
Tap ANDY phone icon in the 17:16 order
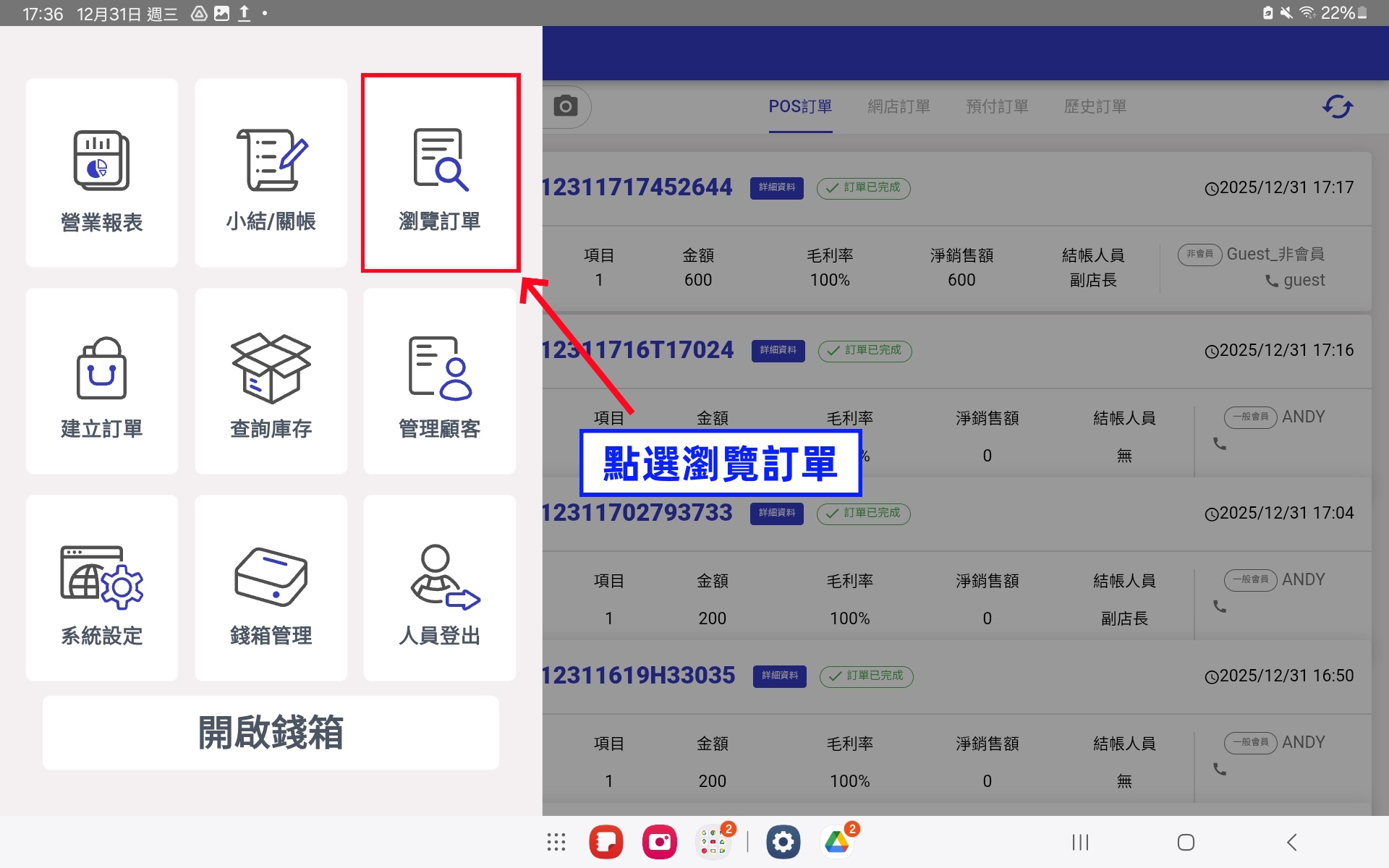[x=1220, y=444]
